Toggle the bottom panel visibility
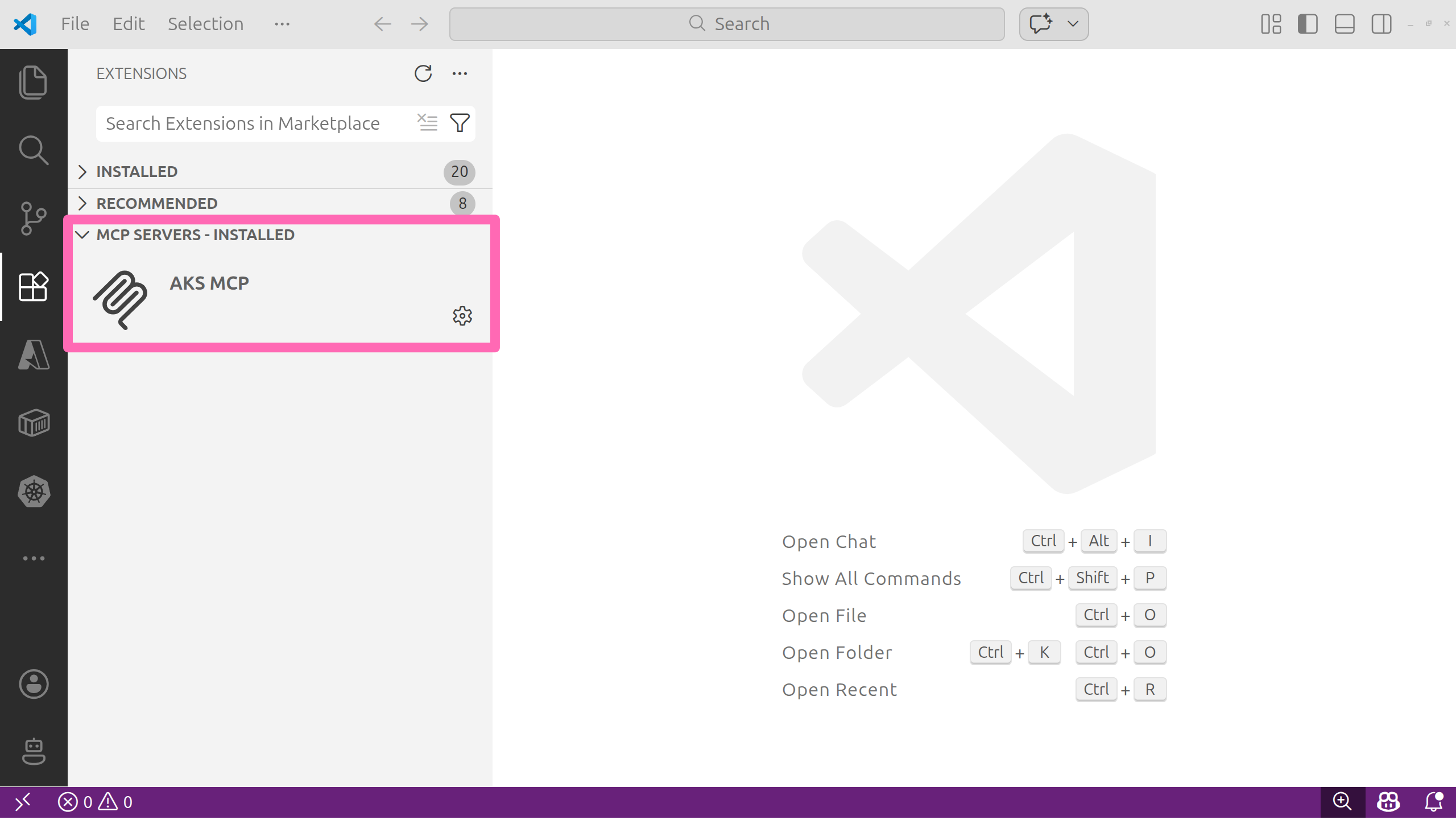 pyautogui.click(x=1344, y=24)
